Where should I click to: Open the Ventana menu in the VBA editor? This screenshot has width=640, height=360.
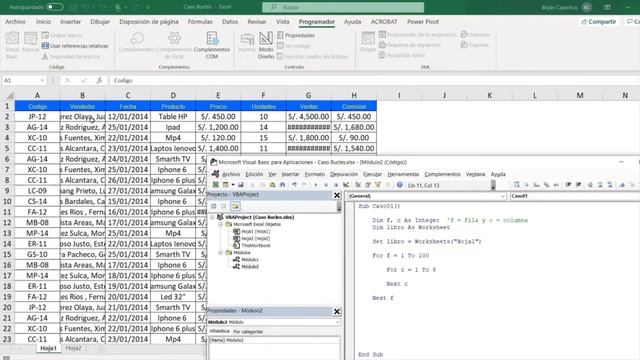tap(475, 174)
